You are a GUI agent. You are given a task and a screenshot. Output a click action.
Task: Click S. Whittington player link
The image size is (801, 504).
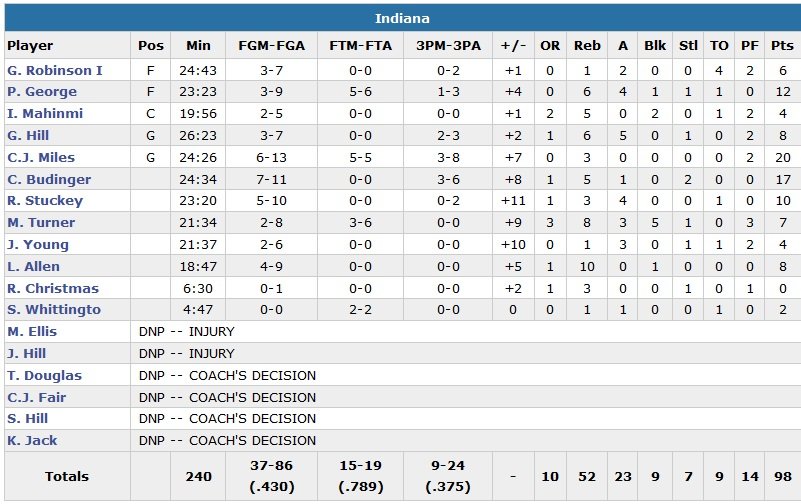(x=54, y=310)
